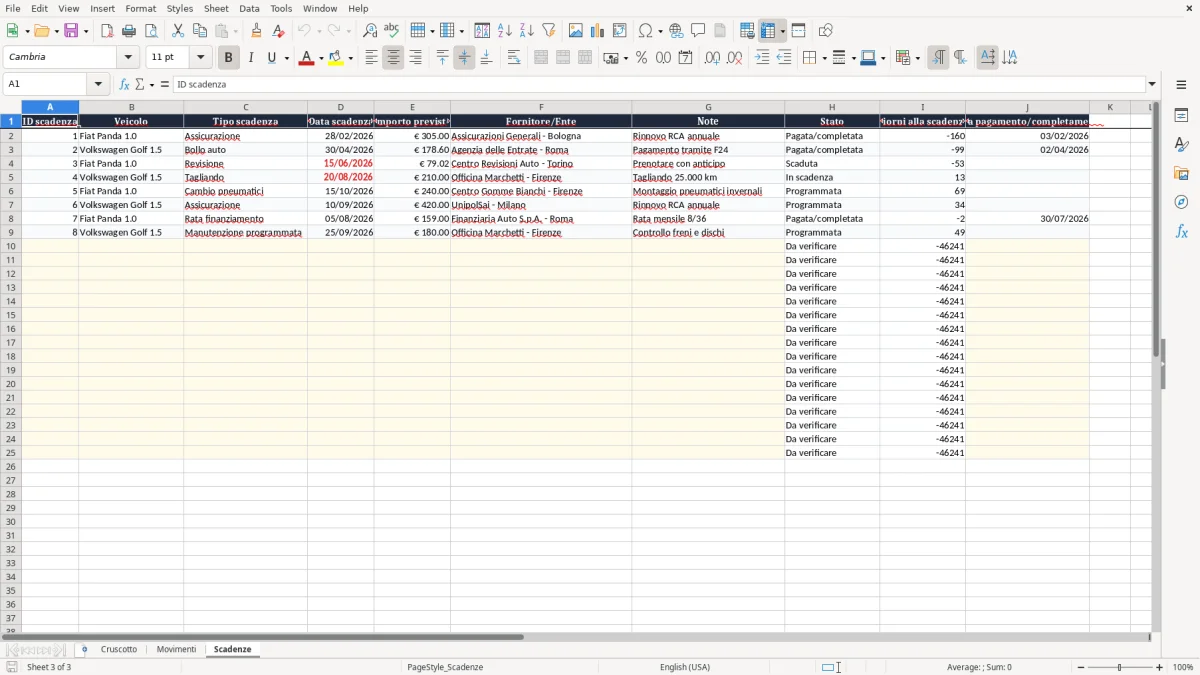The width and height of the screenshot is (1200, 675).
Task: Sort ascending A to Z
Action: [505, 31]
